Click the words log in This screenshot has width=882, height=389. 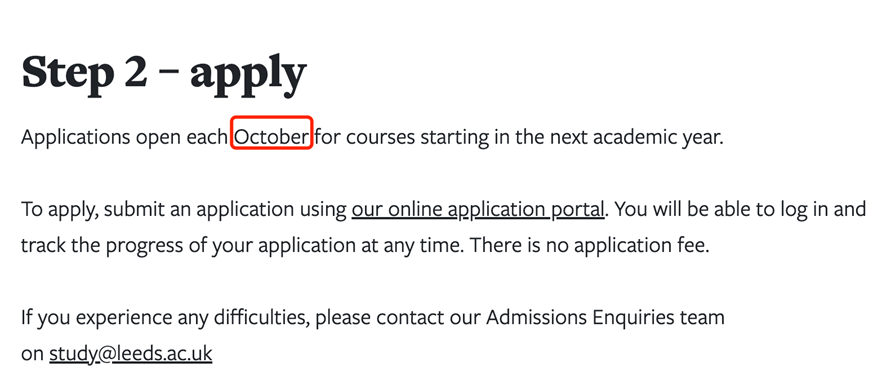800,210
